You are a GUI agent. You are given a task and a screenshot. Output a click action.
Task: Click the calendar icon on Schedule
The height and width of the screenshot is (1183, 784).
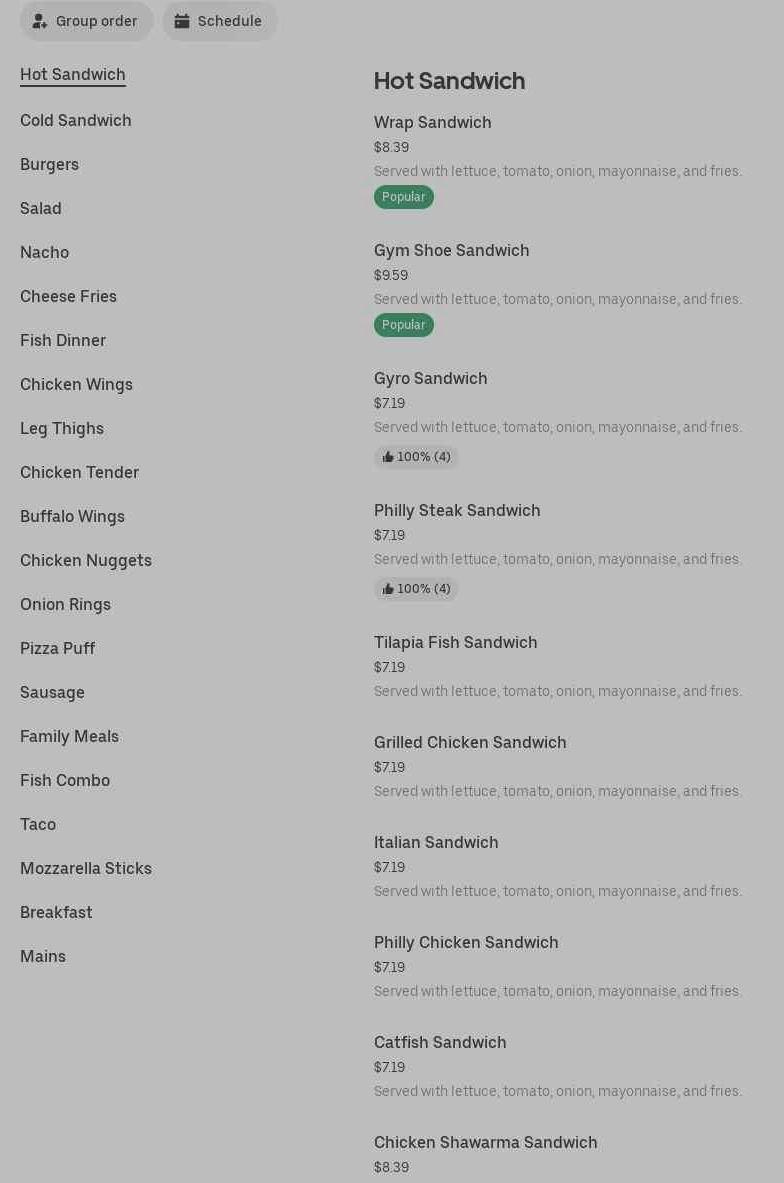182,21
